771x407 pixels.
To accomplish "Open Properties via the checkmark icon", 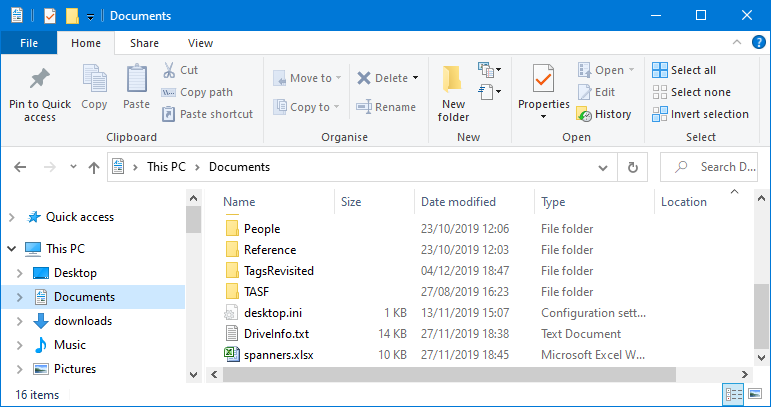I will point(543,78).
